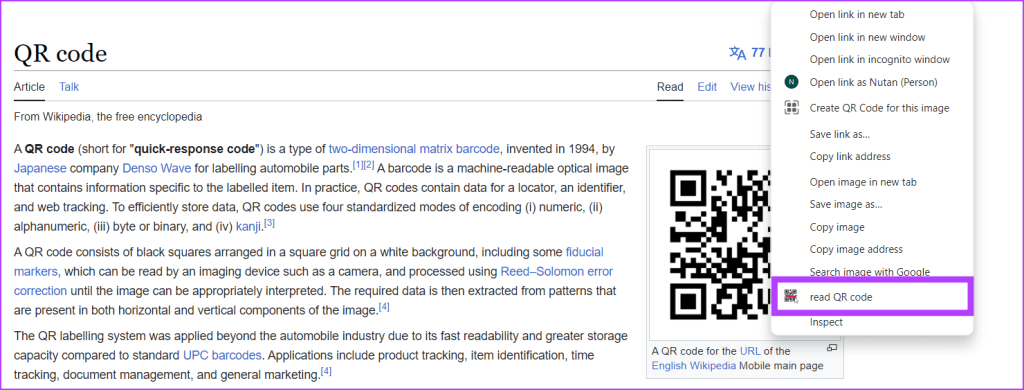
Task: Select Copy image address
Action: [x=856, y=250]
